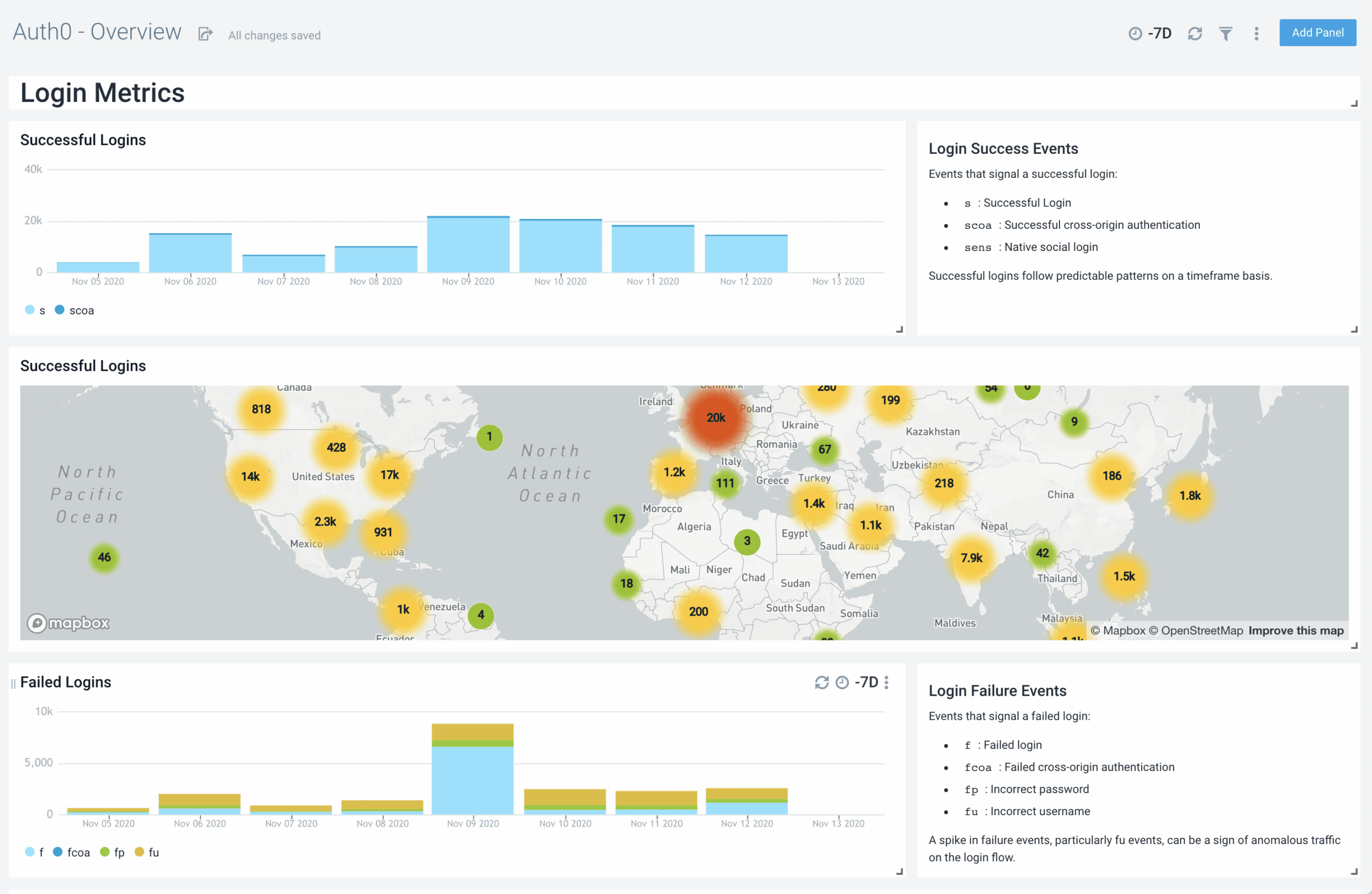The image size is (1372, 894).
Task: Open the Failed Logins panel kebab menu
Action: click(886, 682)
